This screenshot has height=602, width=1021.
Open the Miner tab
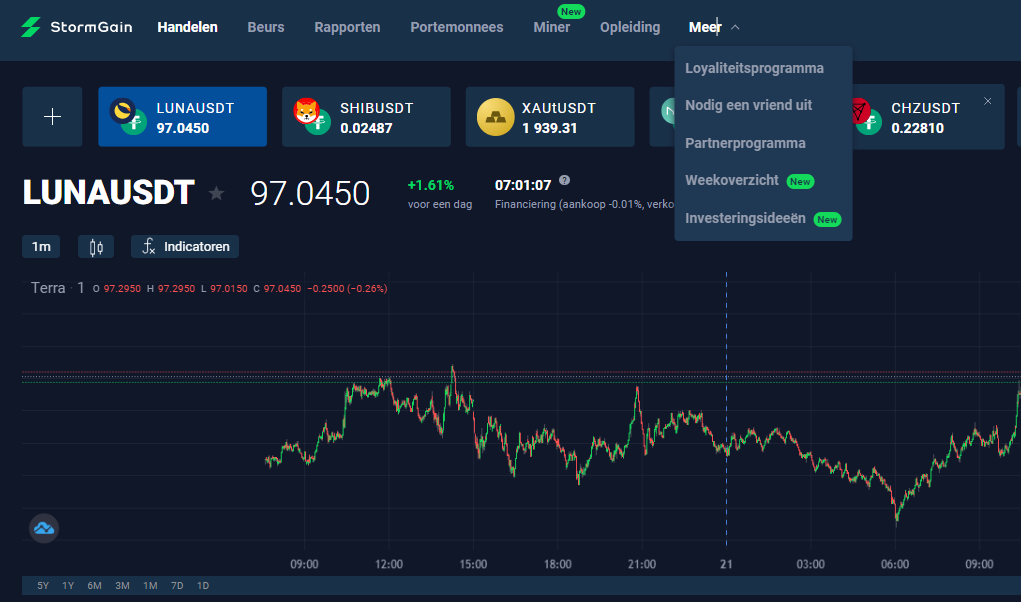click(x=552, y=27)
